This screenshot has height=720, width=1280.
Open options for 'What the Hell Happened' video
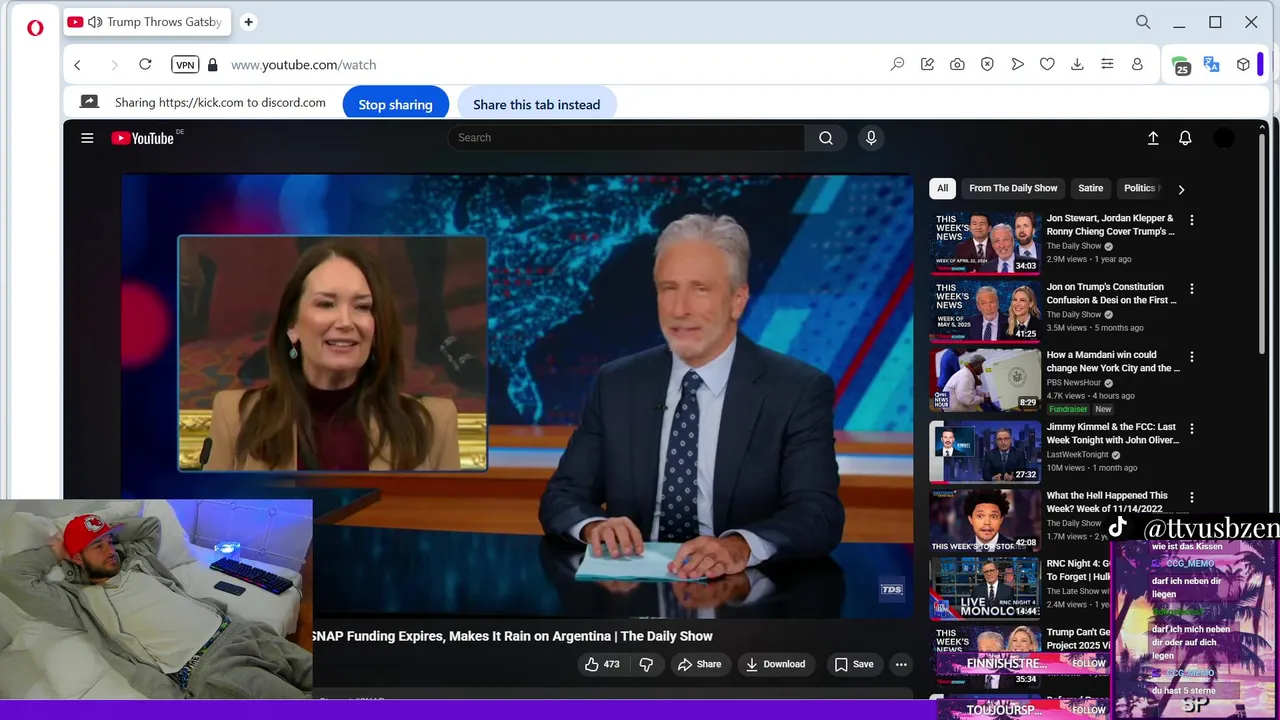1191,497
